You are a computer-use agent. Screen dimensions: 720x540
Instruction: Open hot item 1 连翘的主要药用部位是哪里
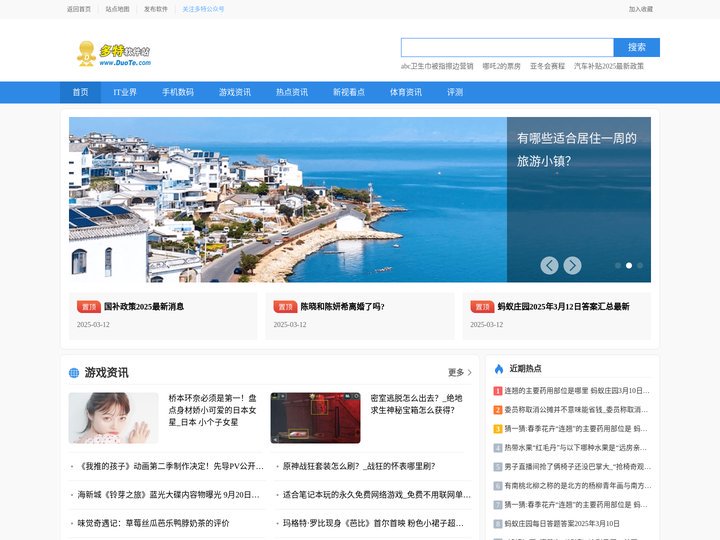(x=577, y=391)
